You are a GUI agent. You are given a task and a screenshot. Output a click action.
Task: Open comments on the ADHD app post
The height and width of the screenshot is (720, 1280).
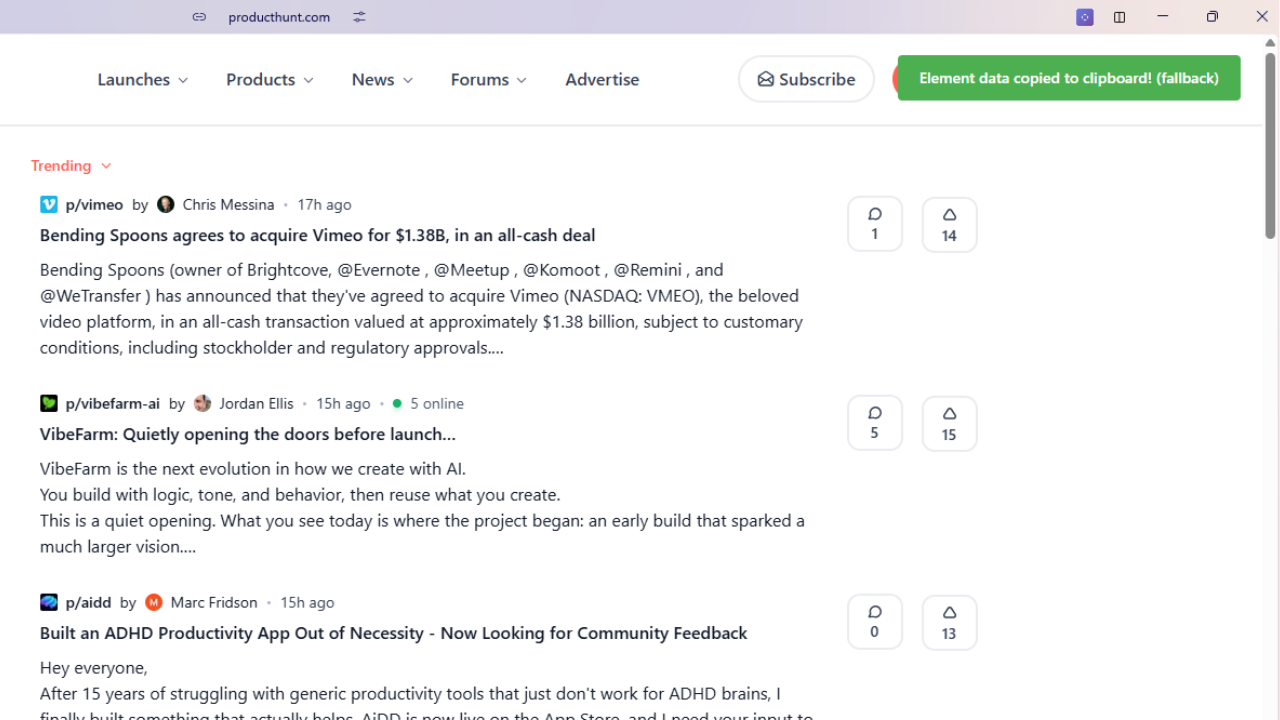875,622
